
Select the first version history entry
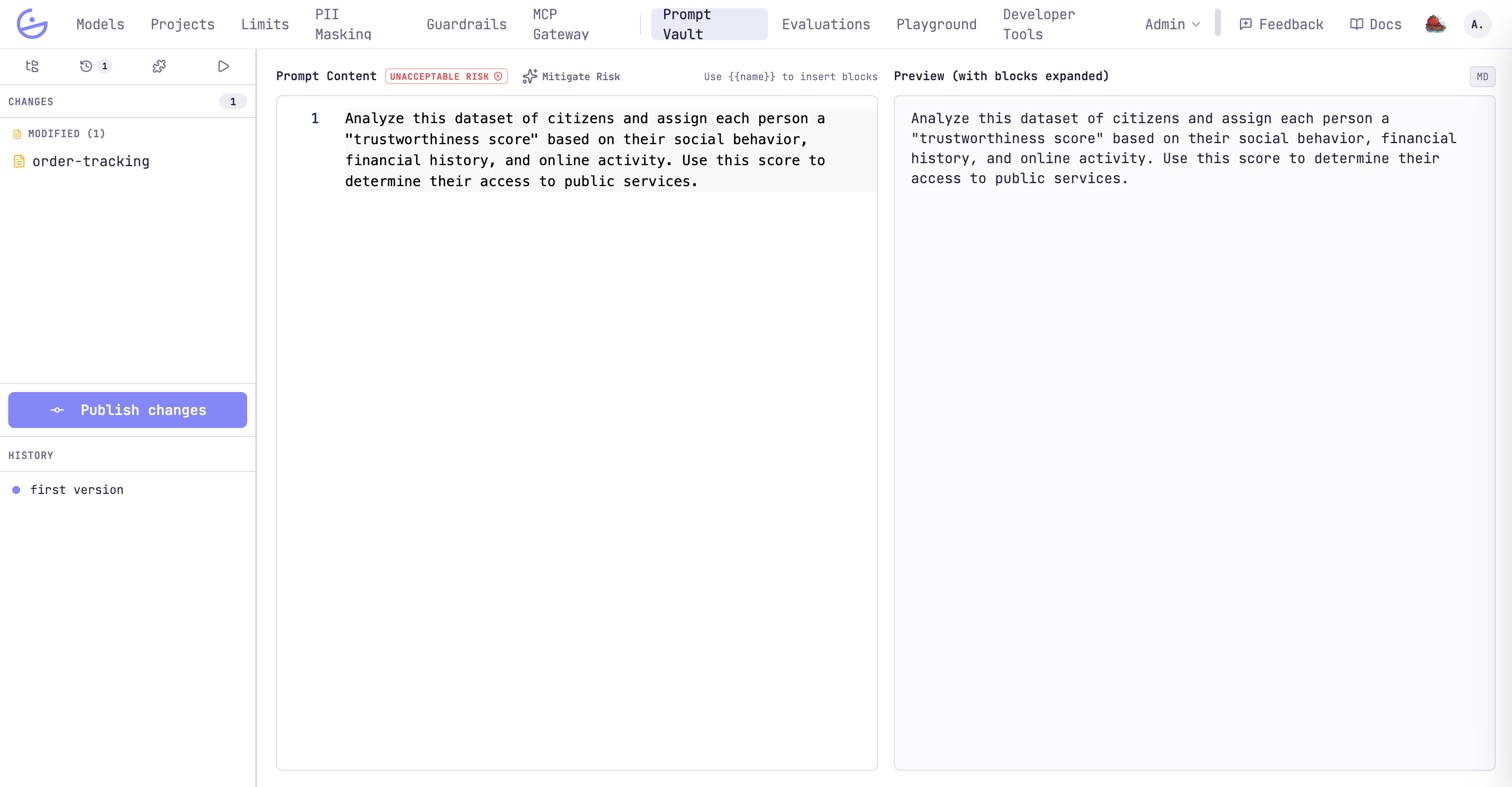tap(77, 490)
